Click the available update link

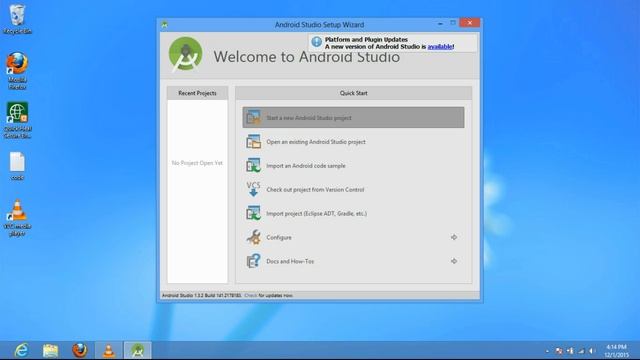[x=440, y=47]
